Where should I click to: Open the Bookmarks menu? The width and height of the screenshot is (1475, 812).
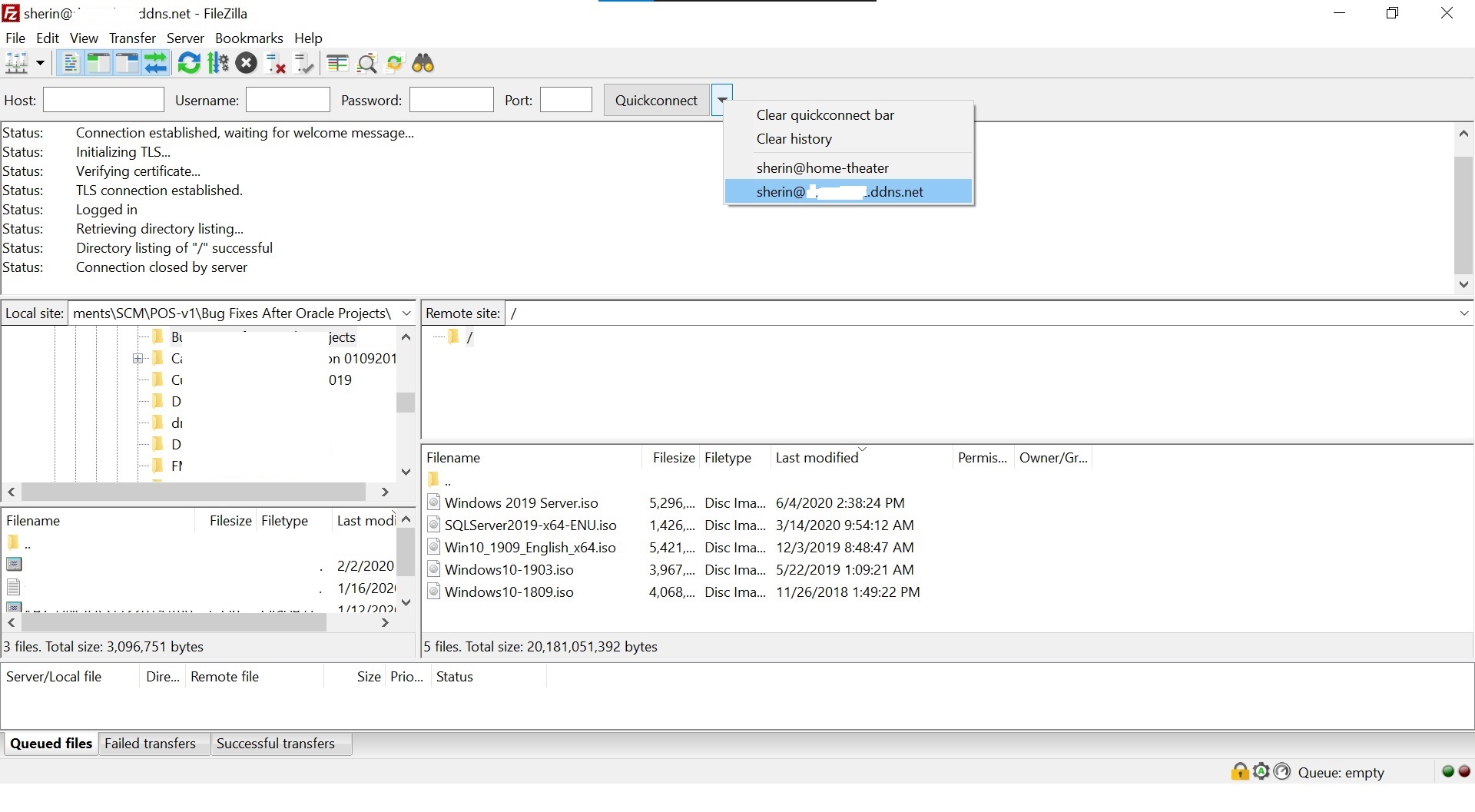click(249, 38)
